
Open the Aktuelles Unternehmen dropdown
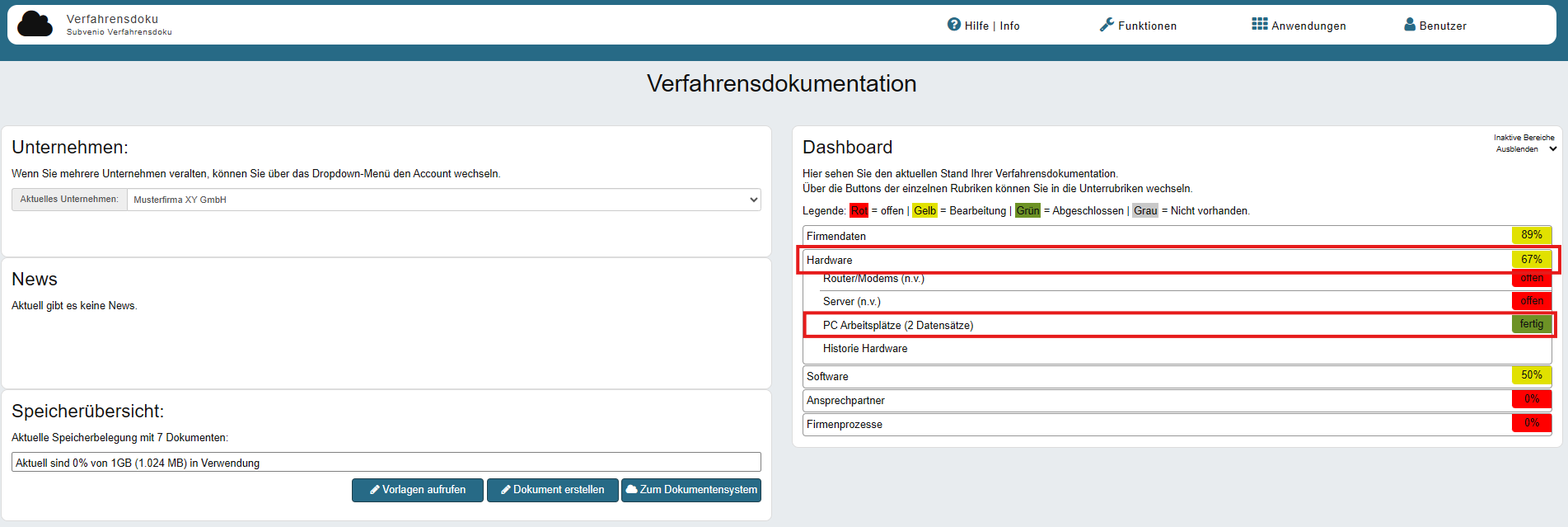[x=444, y=200]
